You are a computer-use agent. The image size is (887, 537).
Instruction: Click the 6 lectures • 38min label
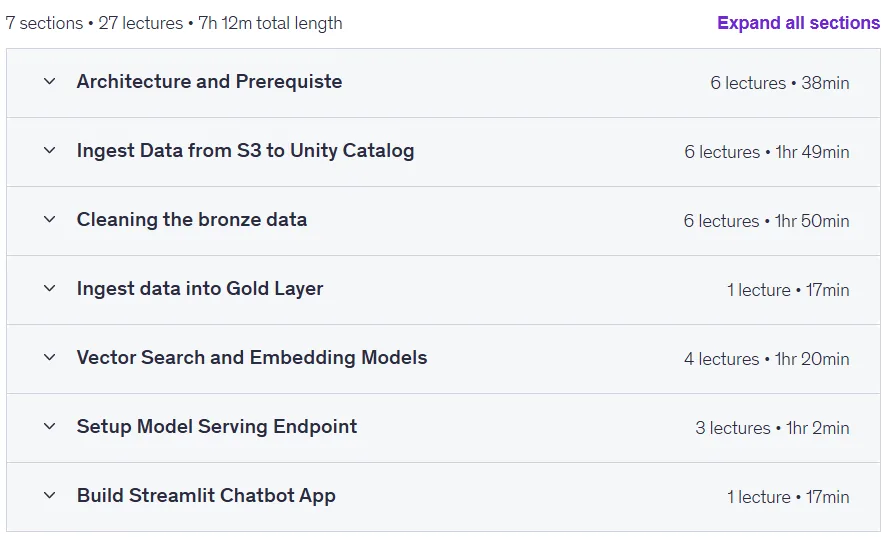click(780, 83)
